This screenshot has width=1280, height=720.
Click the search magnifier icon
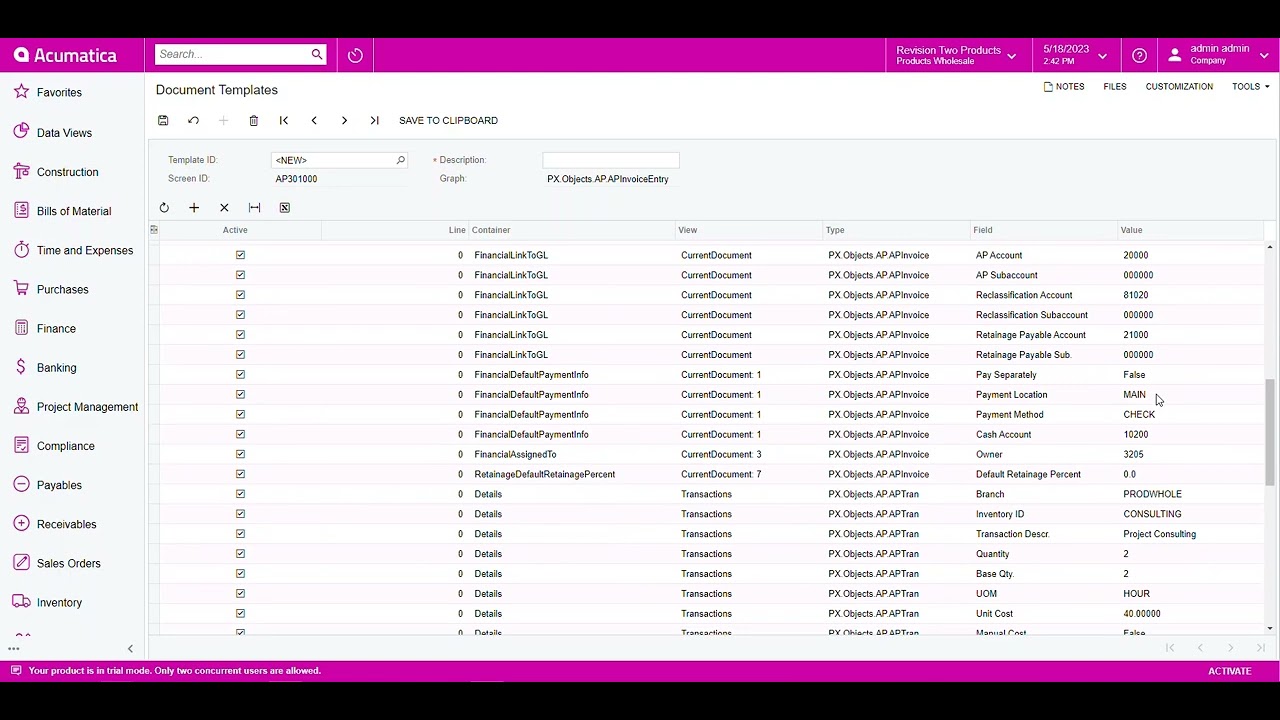[317, 54]
